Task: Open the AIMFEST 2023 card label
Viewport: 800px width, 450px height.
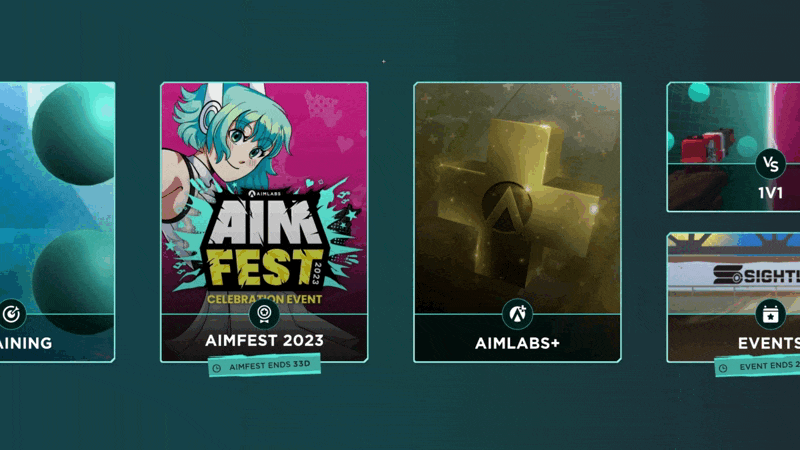Action: click(264, 340)
